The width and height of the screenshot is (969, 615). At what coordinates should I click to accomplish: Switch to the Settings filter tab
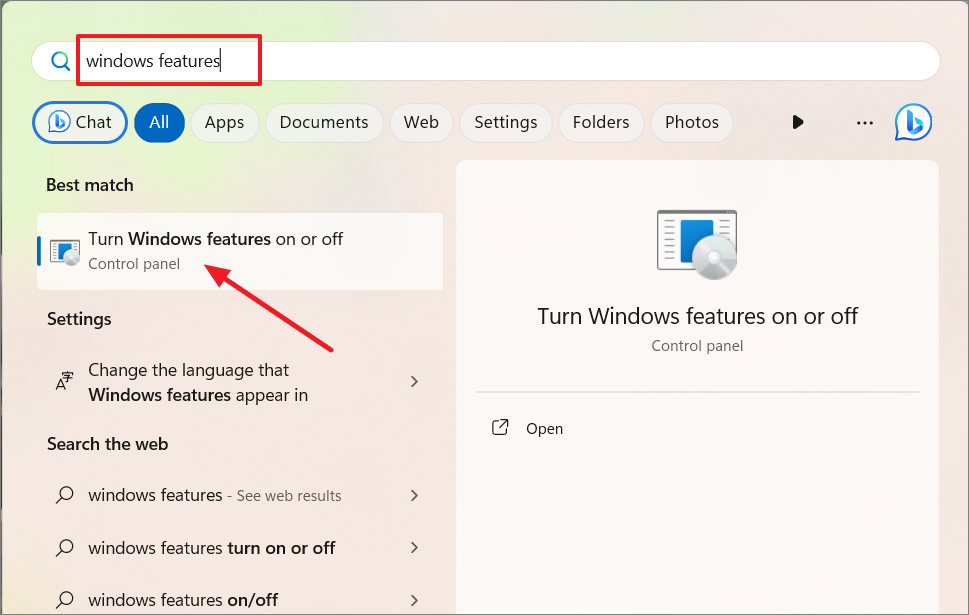506,122
